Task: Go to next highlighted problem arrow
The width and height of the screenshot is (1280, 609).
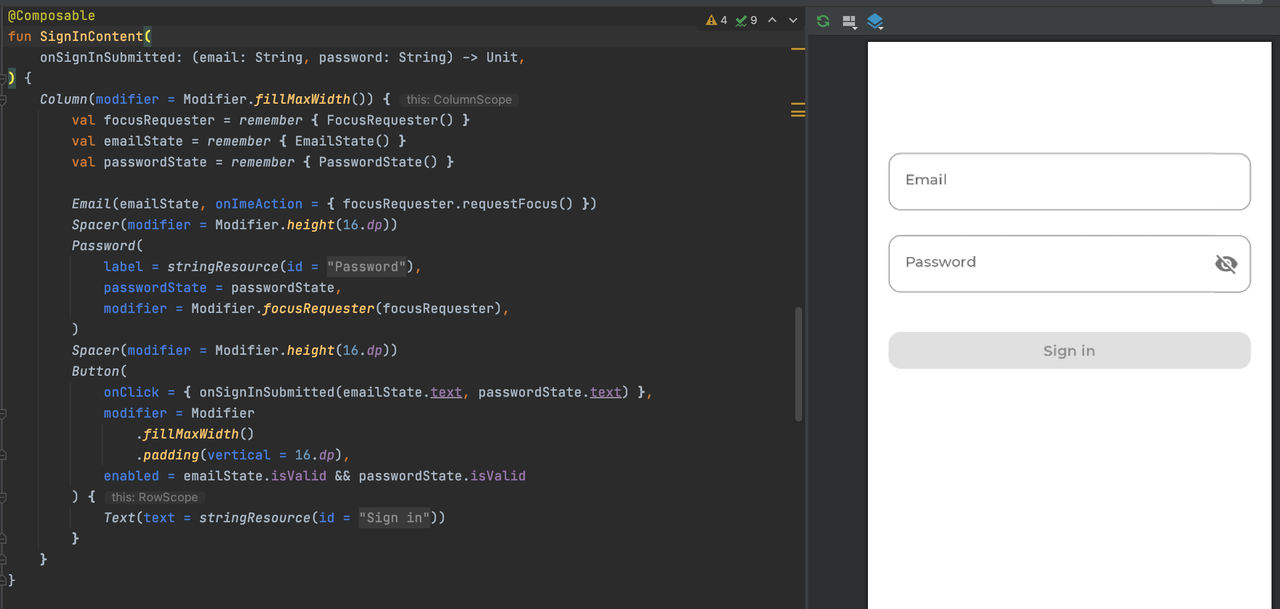Action: click(x=793, y=20)
